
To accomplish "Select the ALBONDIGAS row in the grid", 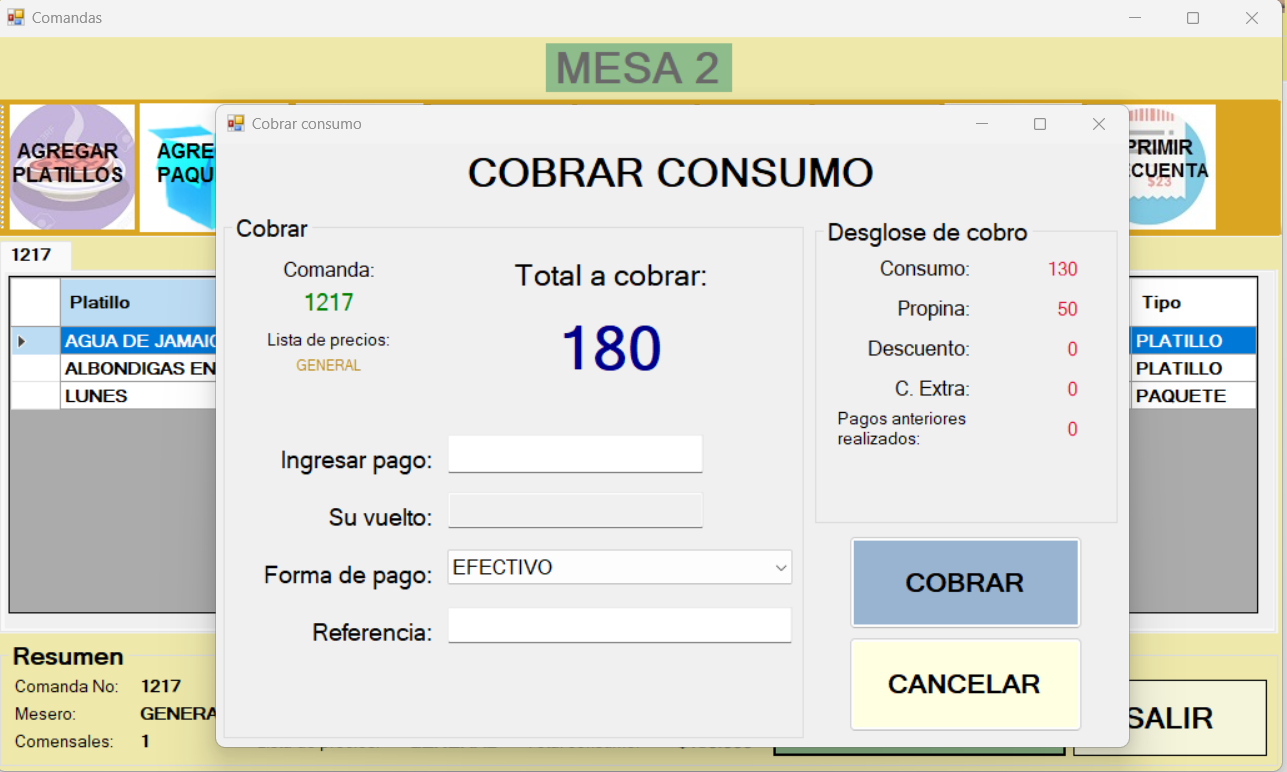I will pyautogui.click(x=138, y=369).
